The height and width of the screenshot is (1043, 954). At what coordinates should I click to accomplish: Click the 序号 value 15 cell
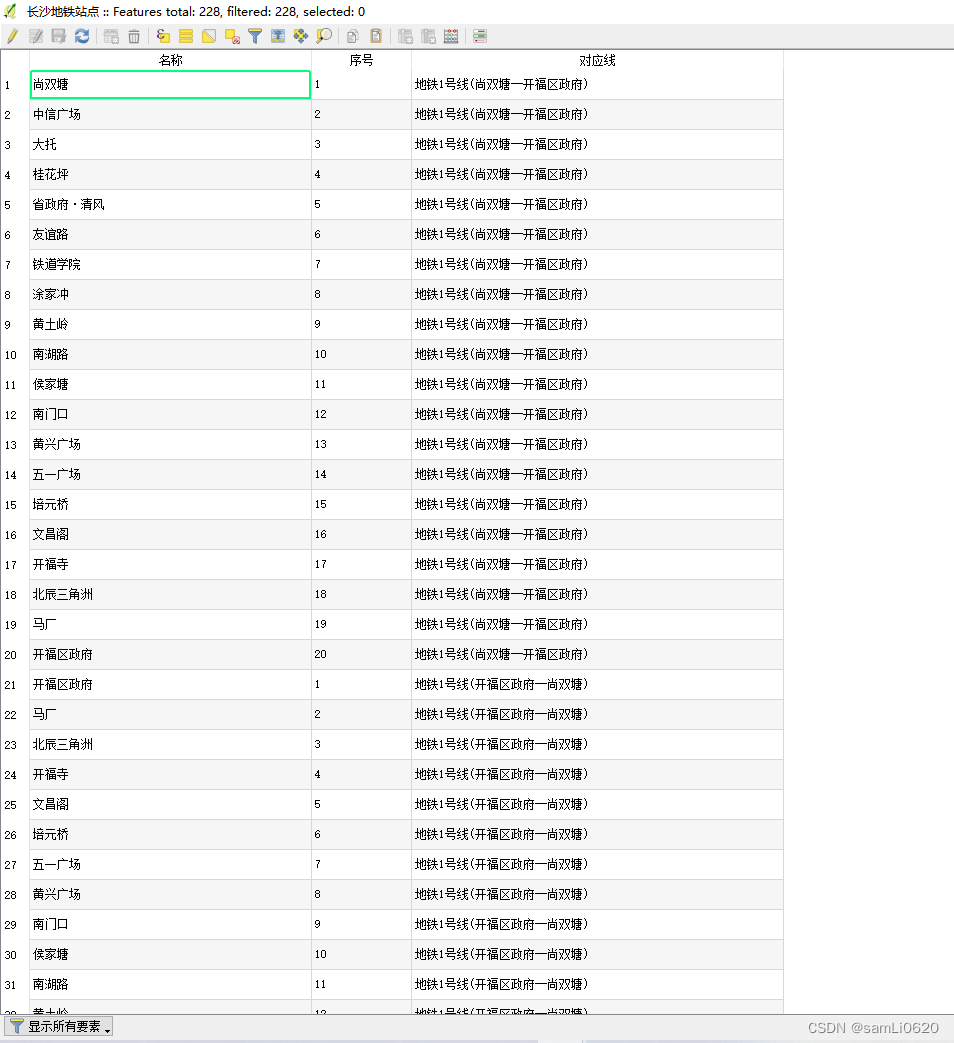click(x=361, y=504)
